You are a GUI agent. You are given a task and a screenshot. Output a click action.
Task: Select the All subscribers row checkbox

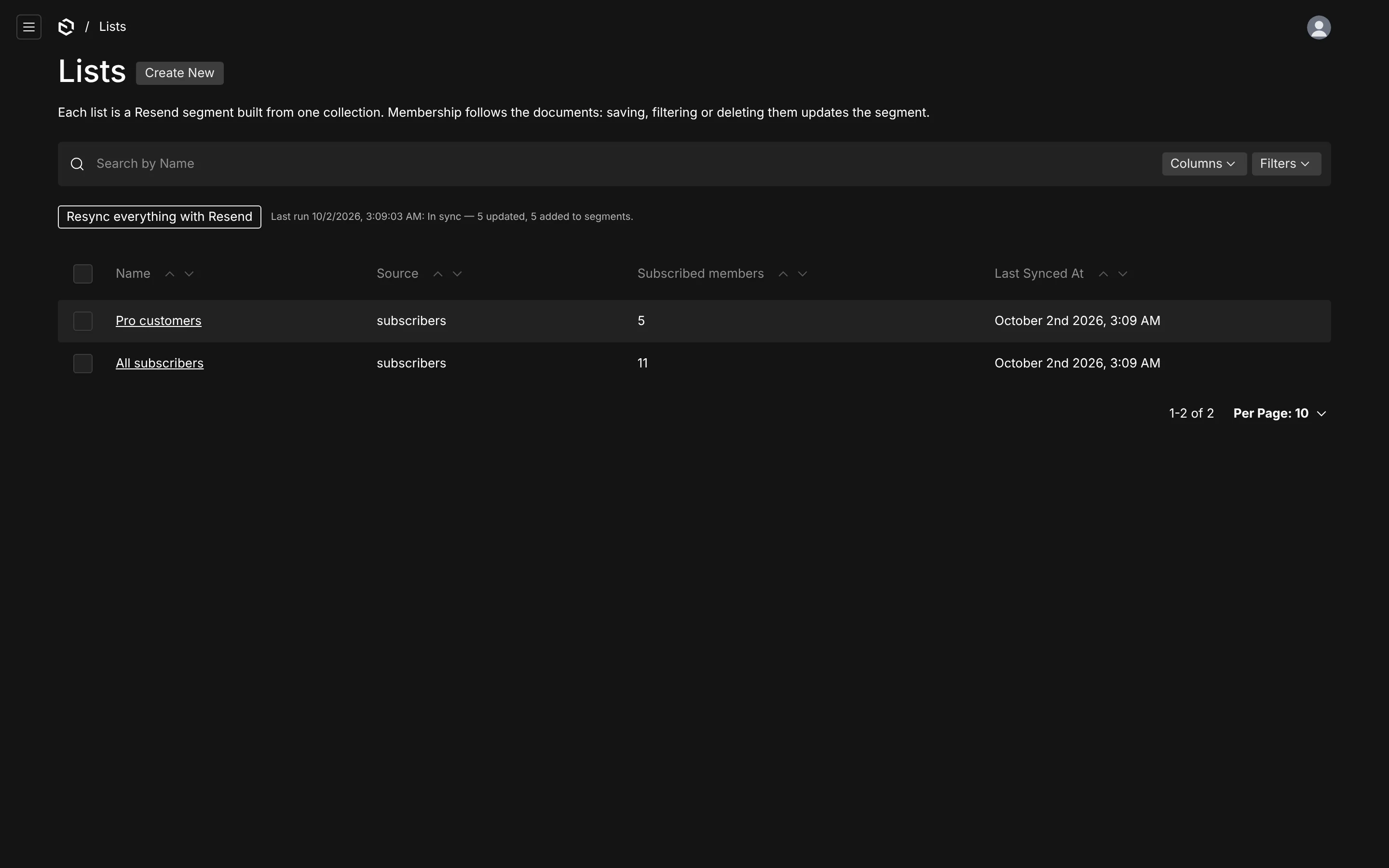(x=82, y=364)
